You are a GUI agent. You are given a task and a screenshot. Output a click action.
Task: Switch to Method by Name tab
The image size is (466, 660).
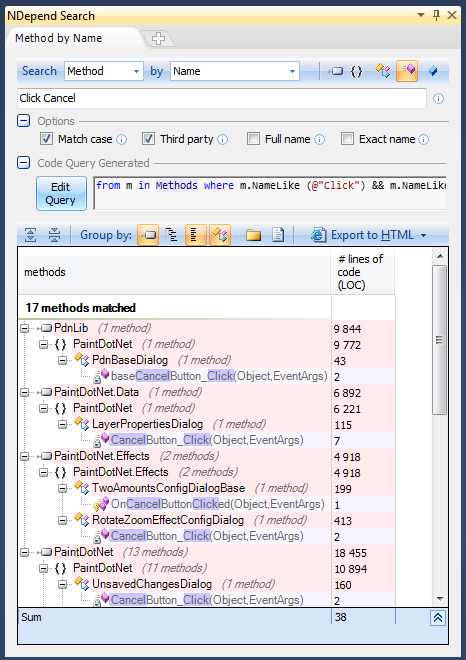pyautogui.click(x=59, y=38)
